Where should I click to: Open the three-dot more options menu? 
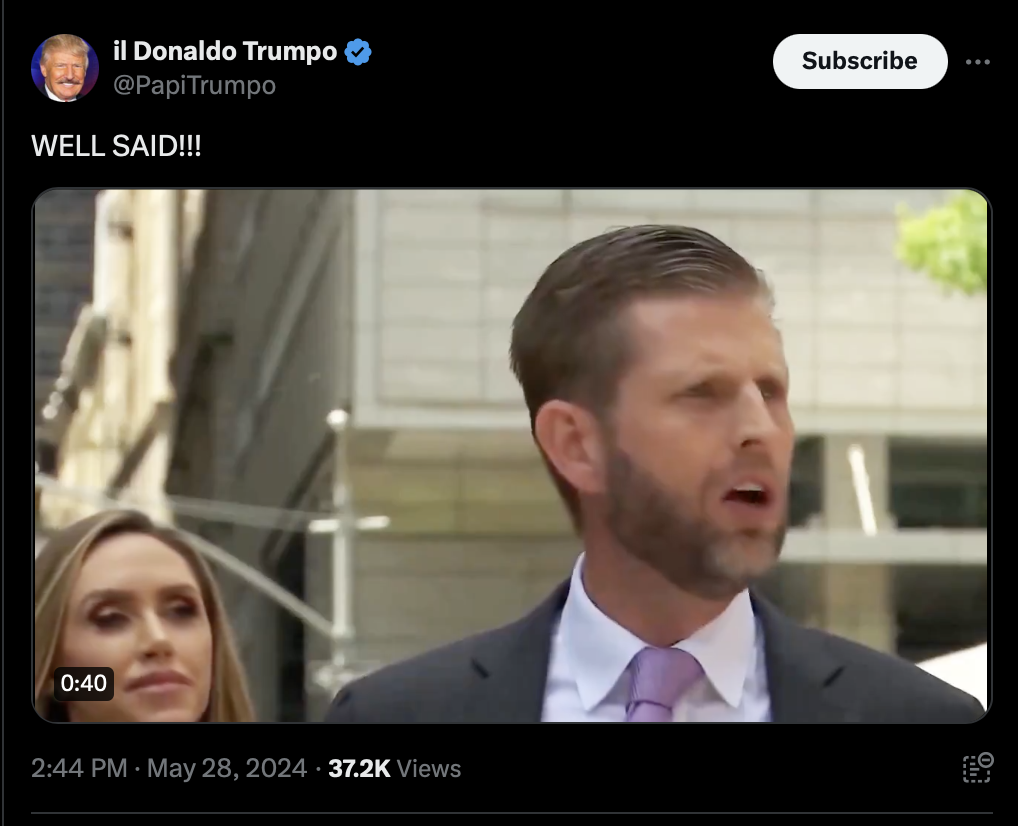pos(977,62)
